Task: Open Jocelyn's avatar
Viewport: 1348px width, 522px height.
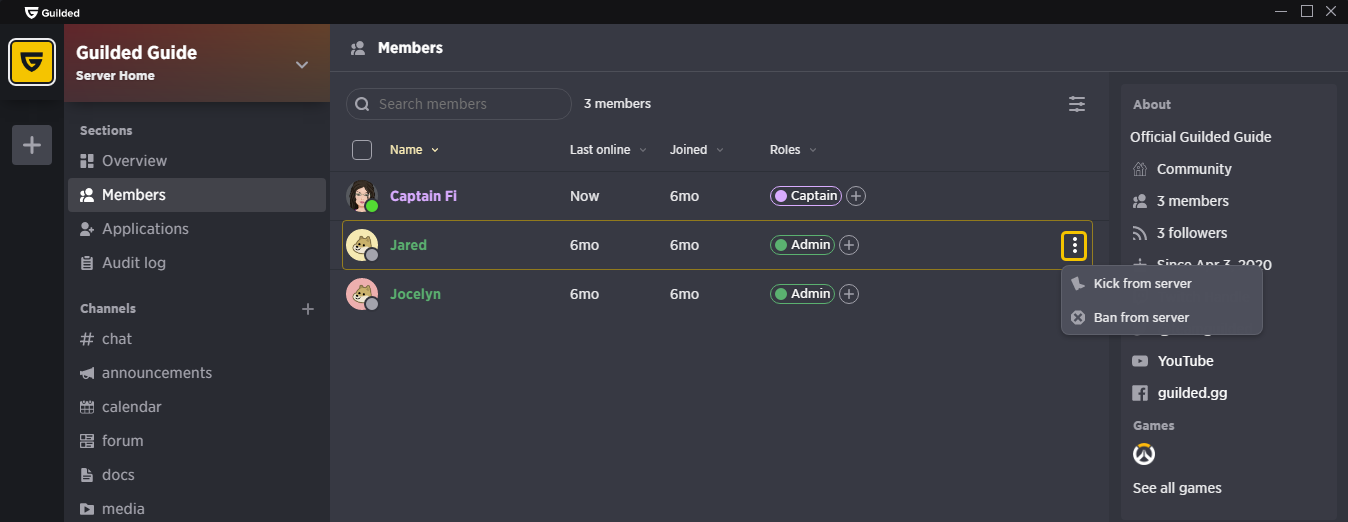Action: [362, 294]
